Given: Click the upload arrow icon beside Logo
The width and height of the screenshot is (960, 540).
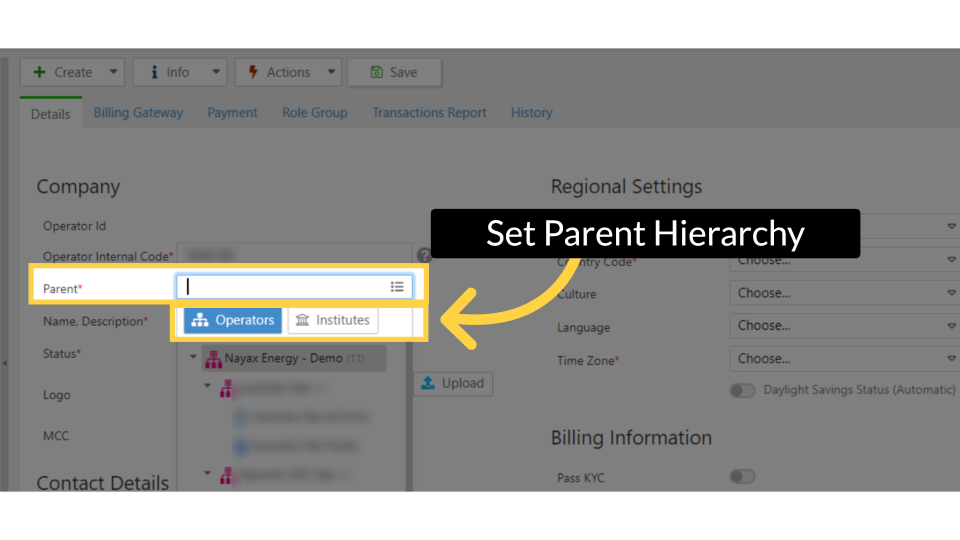Looking at the screenshot, I should point(428,383).
